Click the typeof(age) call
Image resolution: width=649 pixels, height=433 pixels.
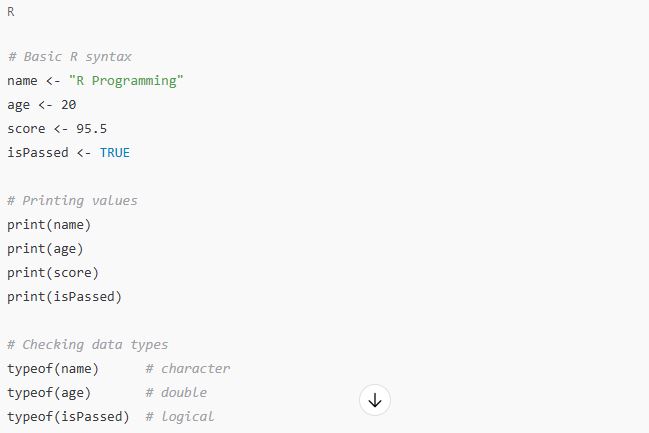point(49,393)
